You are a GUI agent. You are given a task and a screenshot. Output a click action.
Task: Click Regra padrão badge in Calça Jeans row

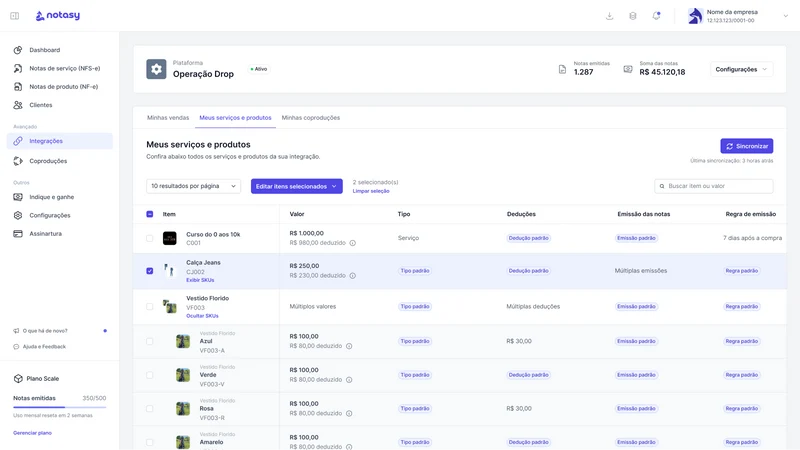tap(742, 271)
